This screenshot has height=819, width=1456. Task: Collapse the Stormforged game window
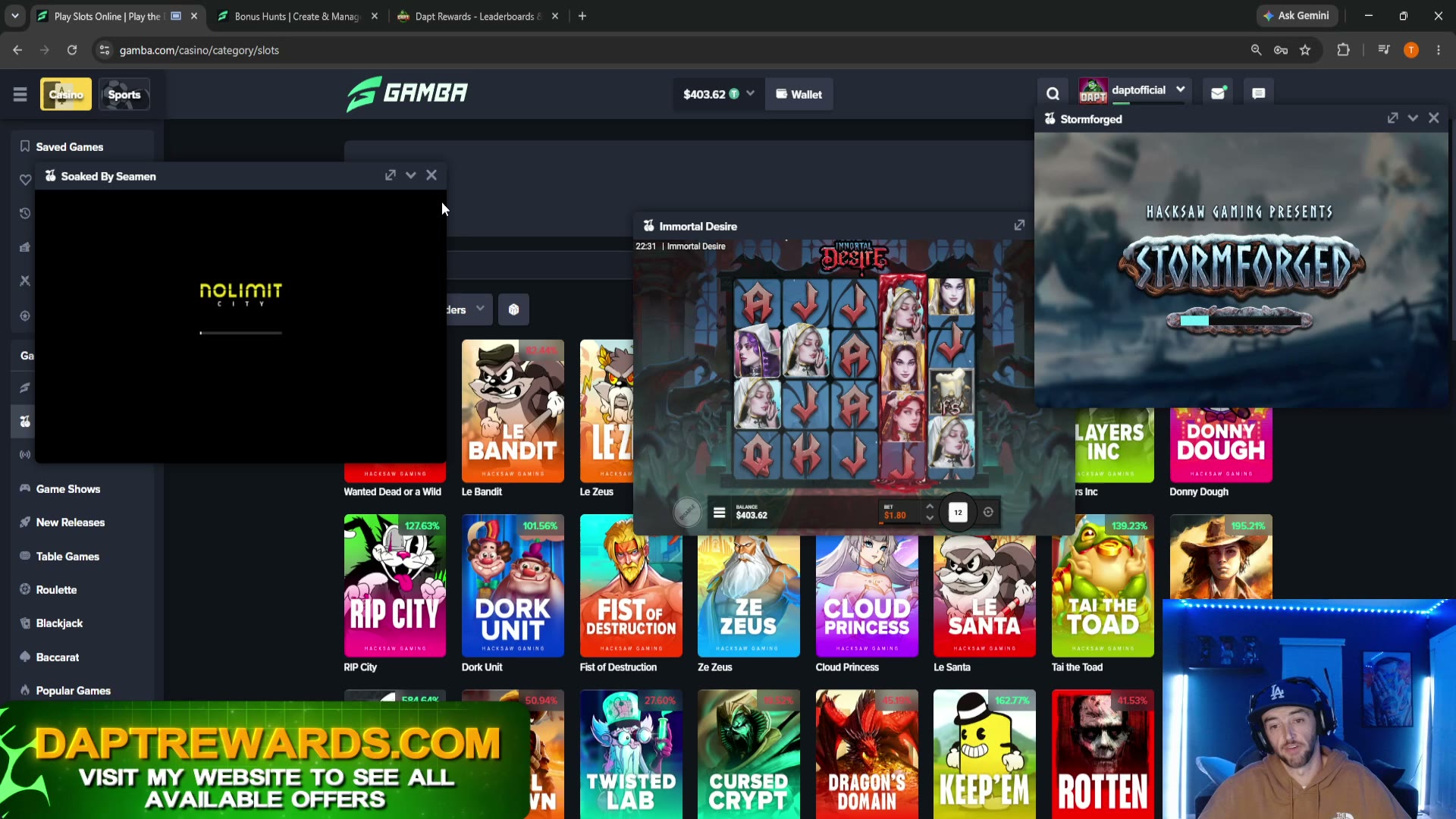1413,118
